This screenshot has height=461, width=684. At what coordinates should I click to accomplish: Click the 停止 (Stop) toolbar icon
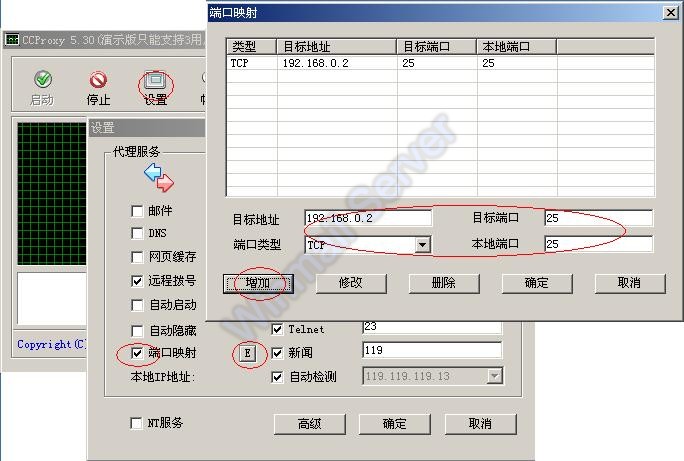tap(98, 87)
